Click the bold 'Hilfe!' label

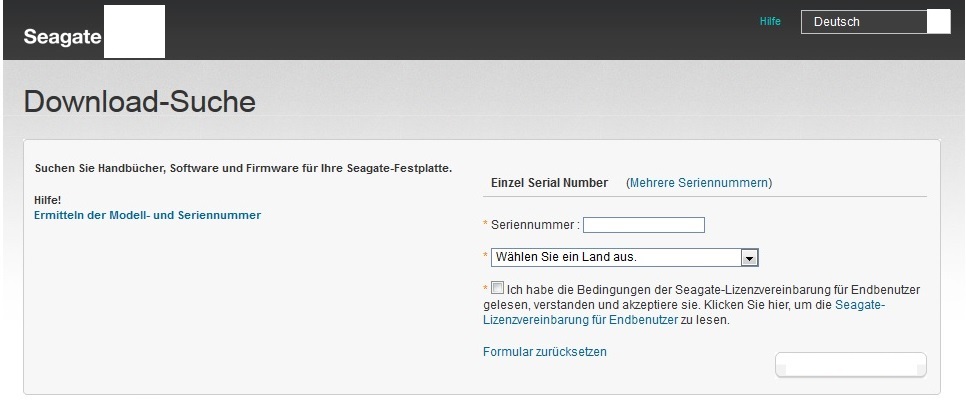click(x=47, y=201)
